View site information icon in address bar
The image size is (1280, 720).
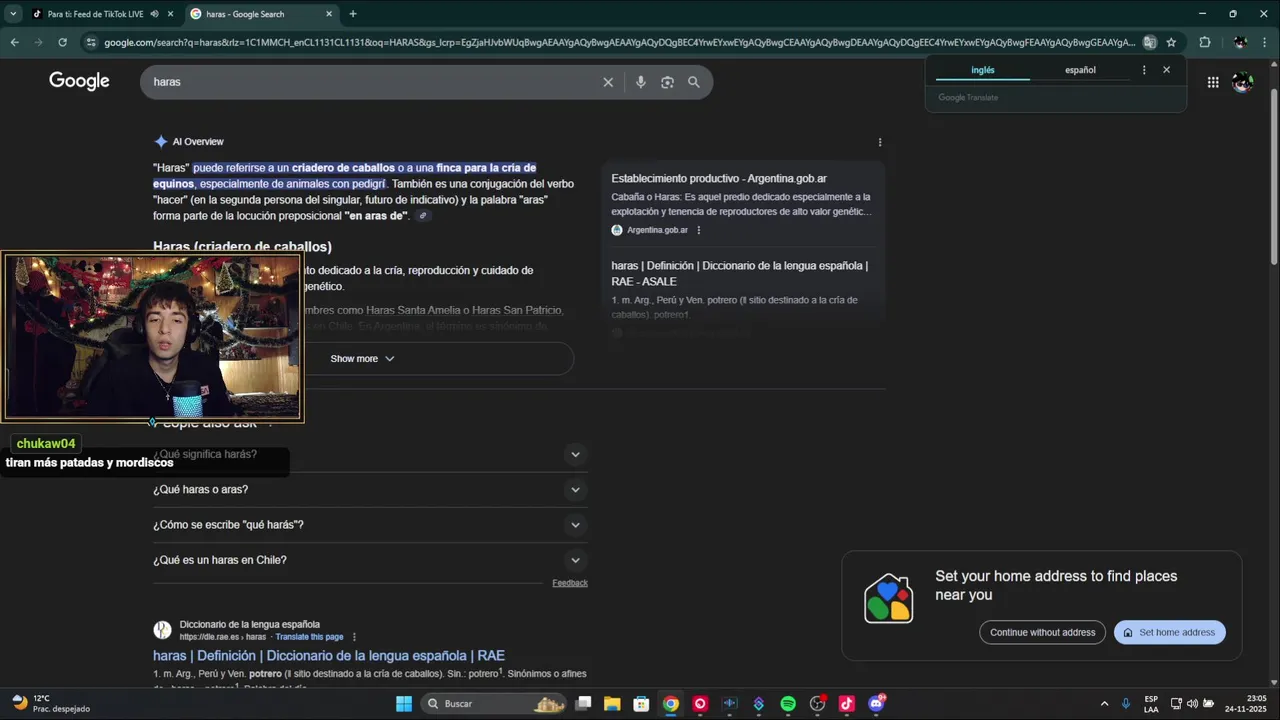click(91, 42)
